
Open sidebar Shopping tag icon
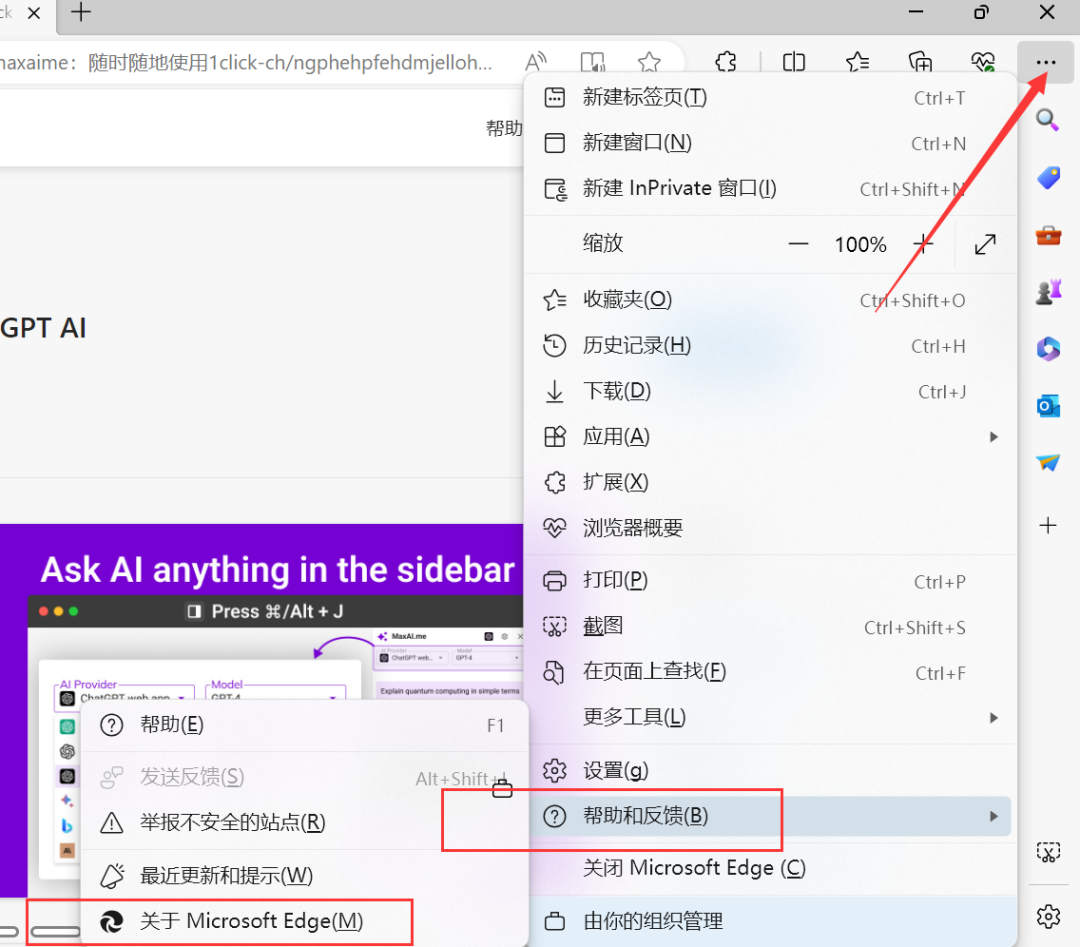1048,178
